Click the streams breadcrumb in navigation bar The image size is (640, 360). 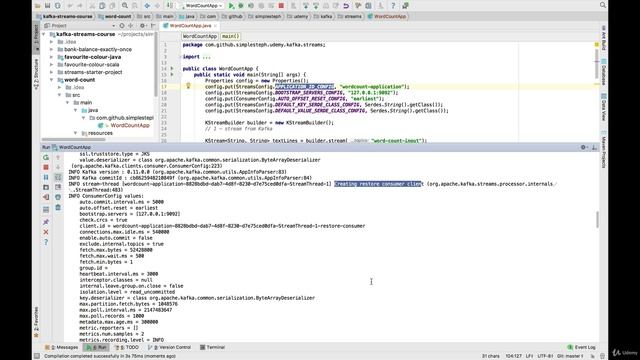coord(349,16)
